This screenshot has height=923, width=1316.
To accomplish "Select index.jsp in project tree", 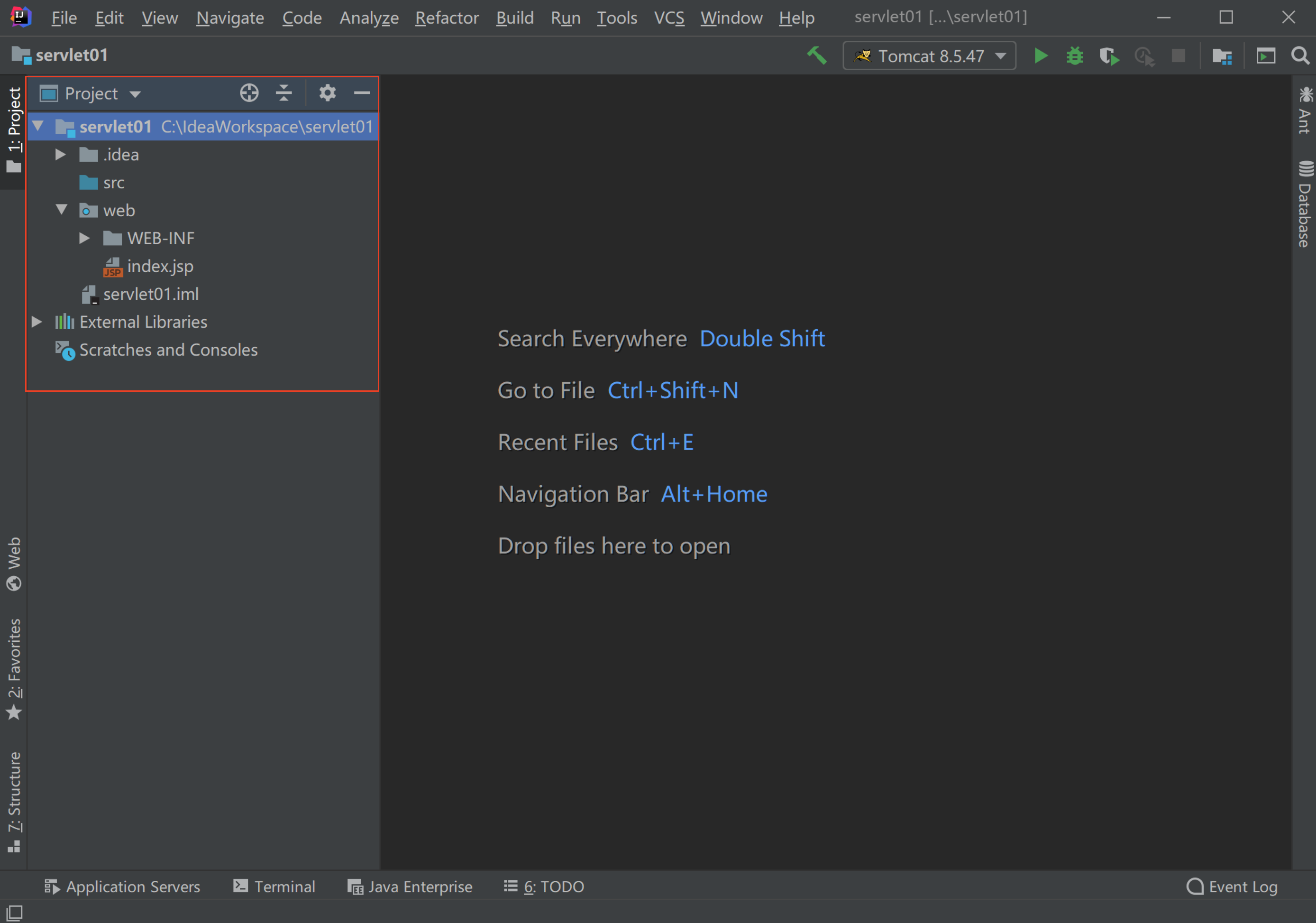I will pyautogui.click(x=160, y=266).
